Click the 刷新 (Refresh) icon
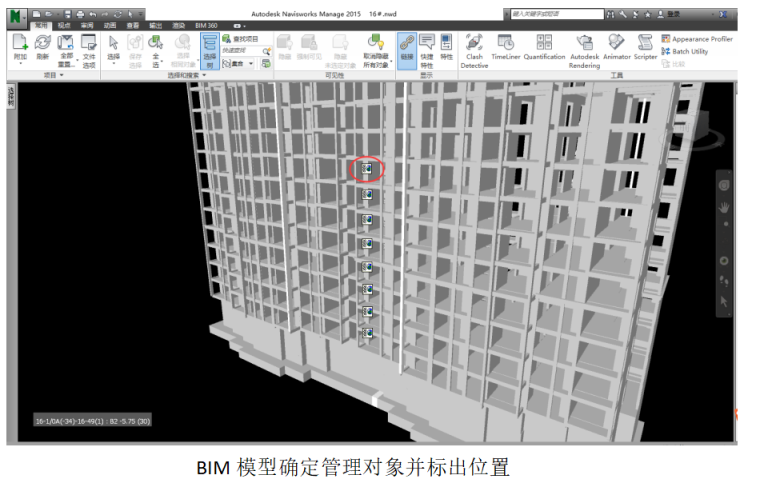760x487 pixels. [42, 47]
